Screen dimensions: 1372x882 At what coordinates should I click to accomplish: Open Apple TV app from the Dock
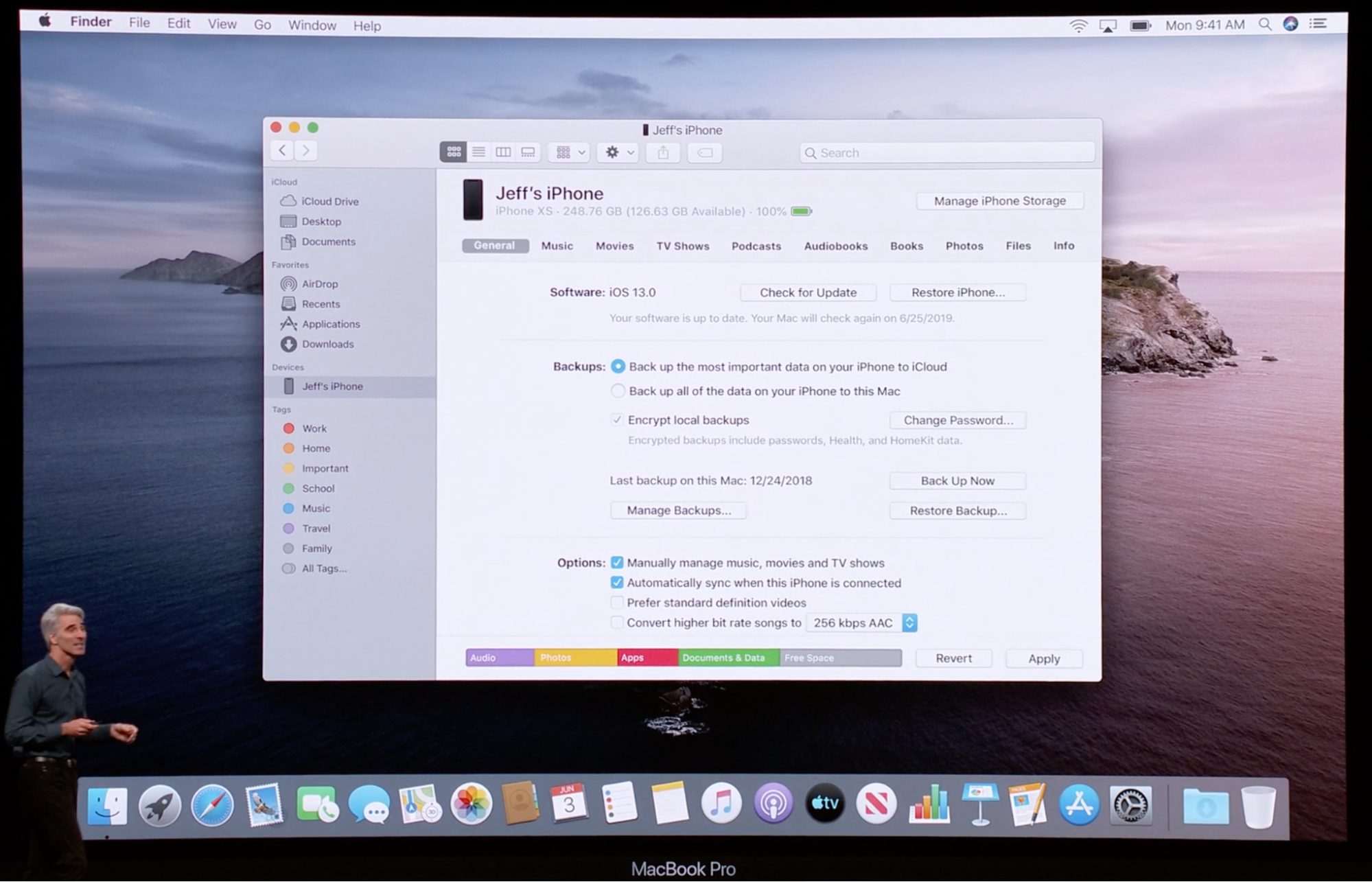click(824, 802)
